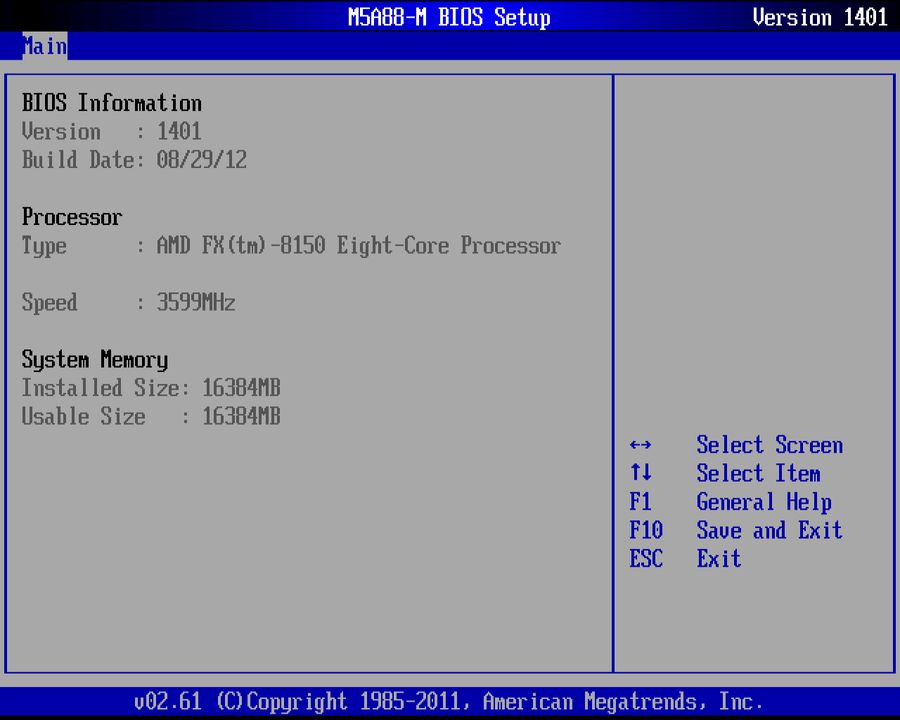The width and height of the screenshot is (900, 720).
Task: Click Build Date 08/29/12 line
Action: (x=134, y=160)
